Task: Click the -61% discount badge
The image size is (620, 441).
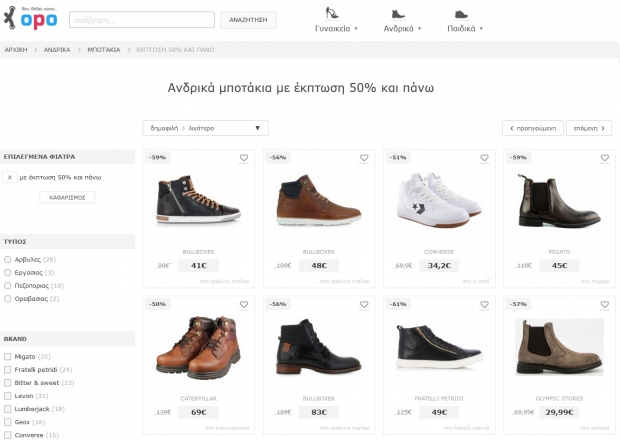Action: [398, 304]
